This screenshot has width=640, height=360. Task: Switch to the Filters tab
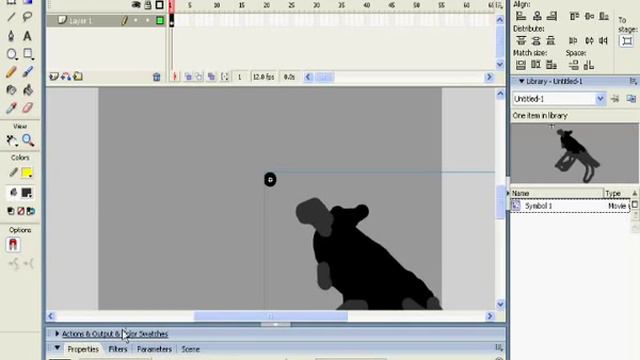118,349
